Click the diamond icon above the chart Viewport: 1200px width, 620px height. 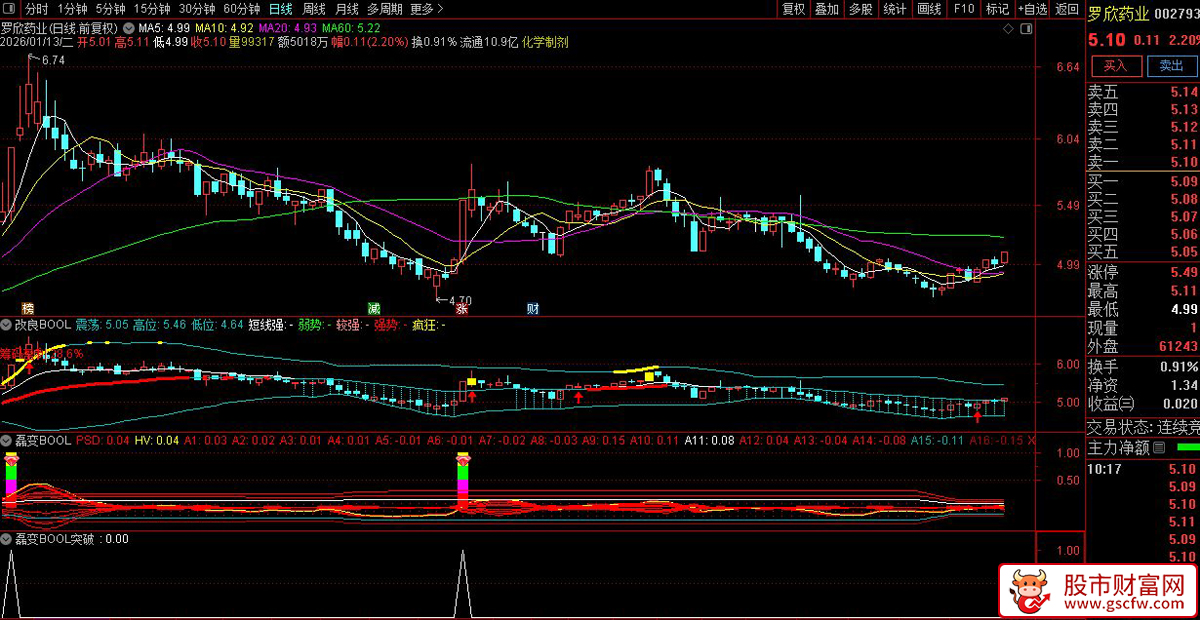1007,29
